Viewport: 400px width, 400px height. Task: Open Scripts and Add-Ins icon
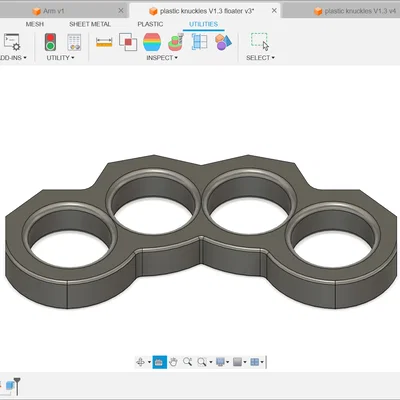pos(12,42)
